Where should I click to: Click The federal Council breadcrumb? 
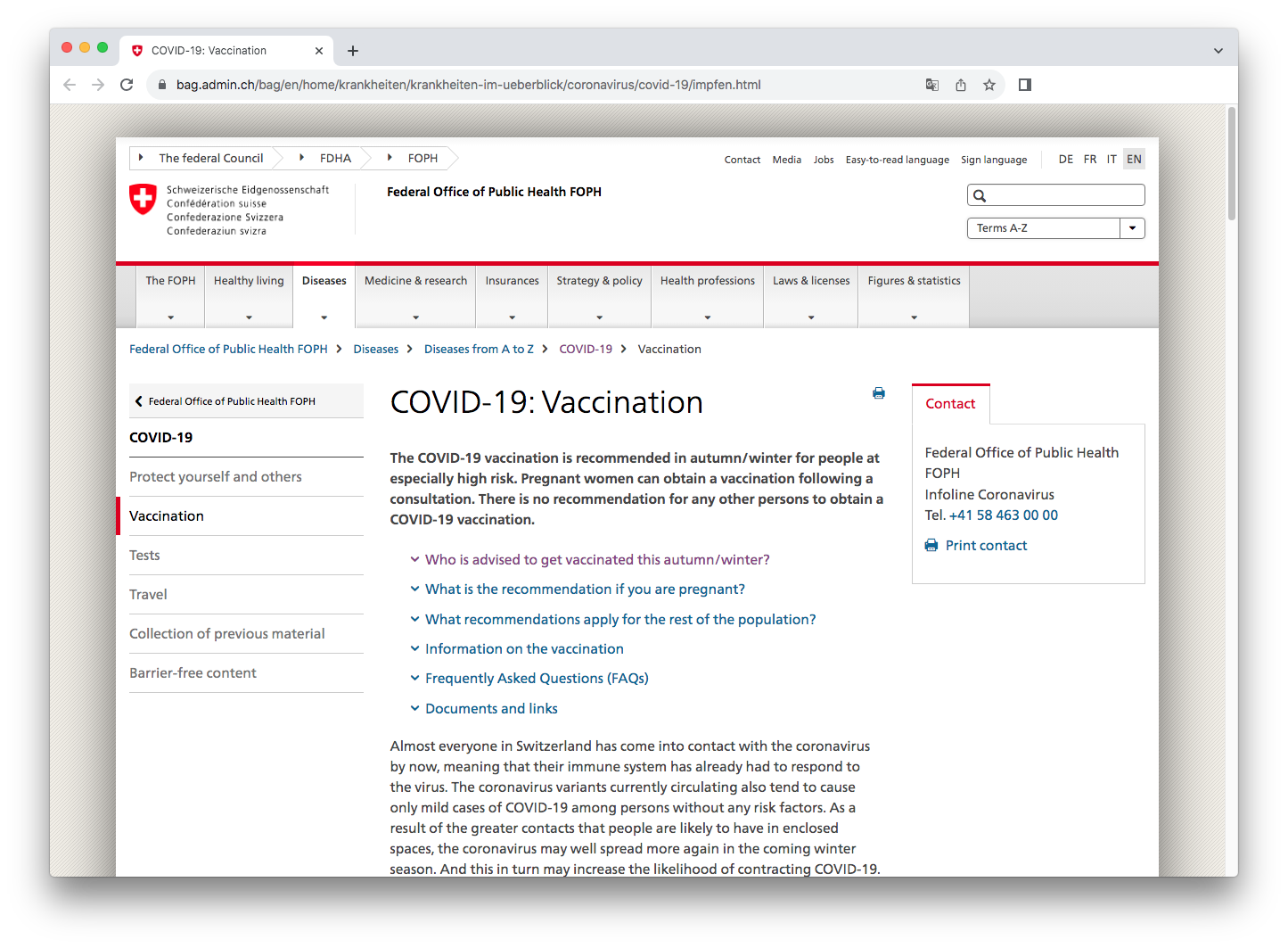tap(211, 158)
